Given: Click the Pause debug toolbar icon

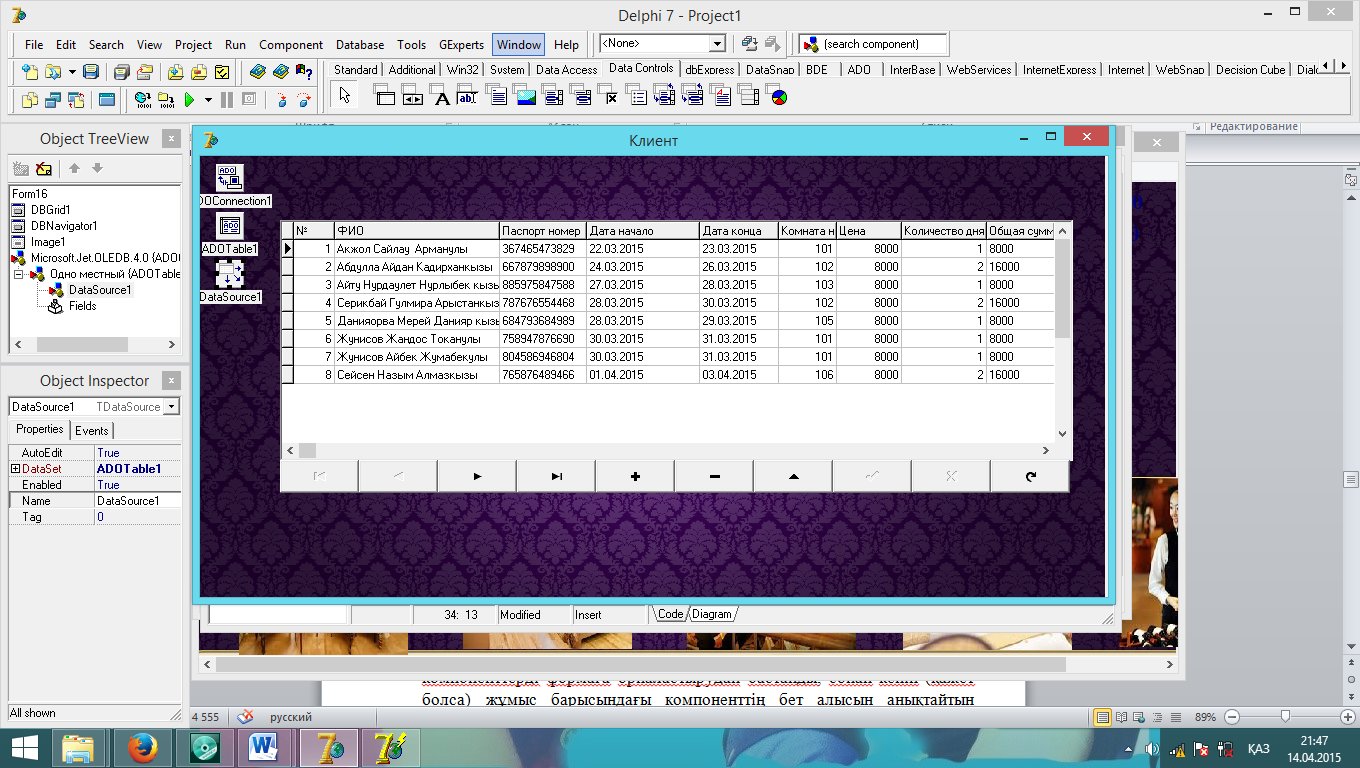Looking at the screenshot, I should coord(227,99).
